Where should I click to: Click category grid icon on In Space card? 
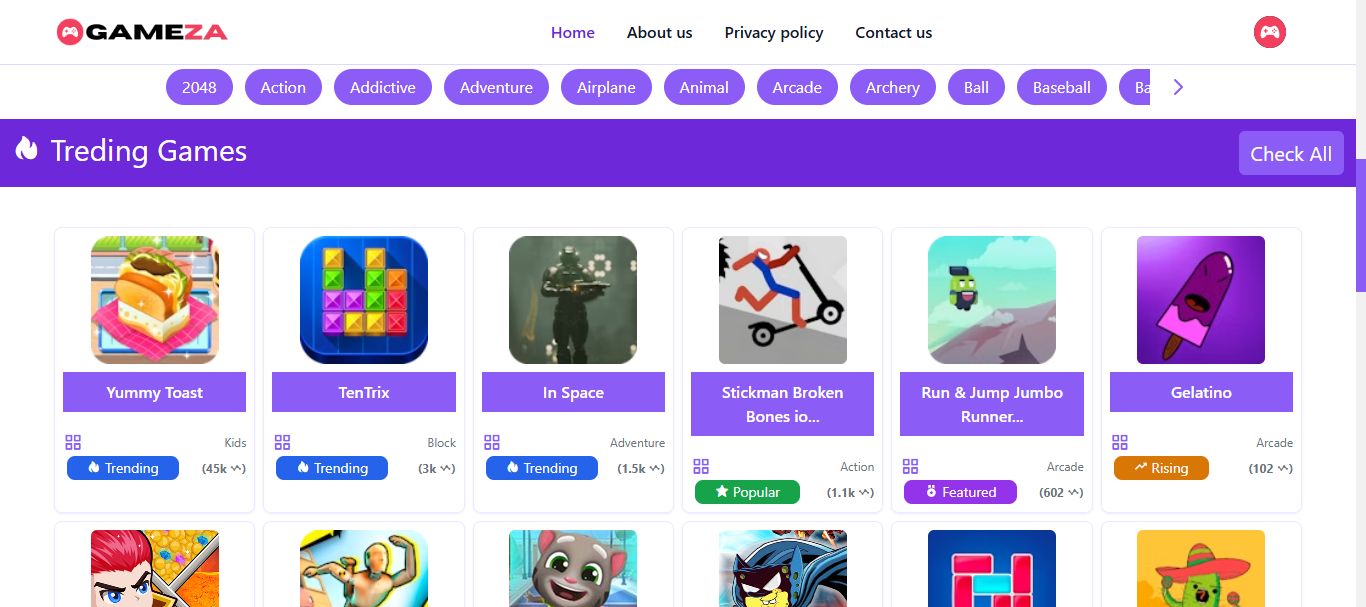click(492, 442)
